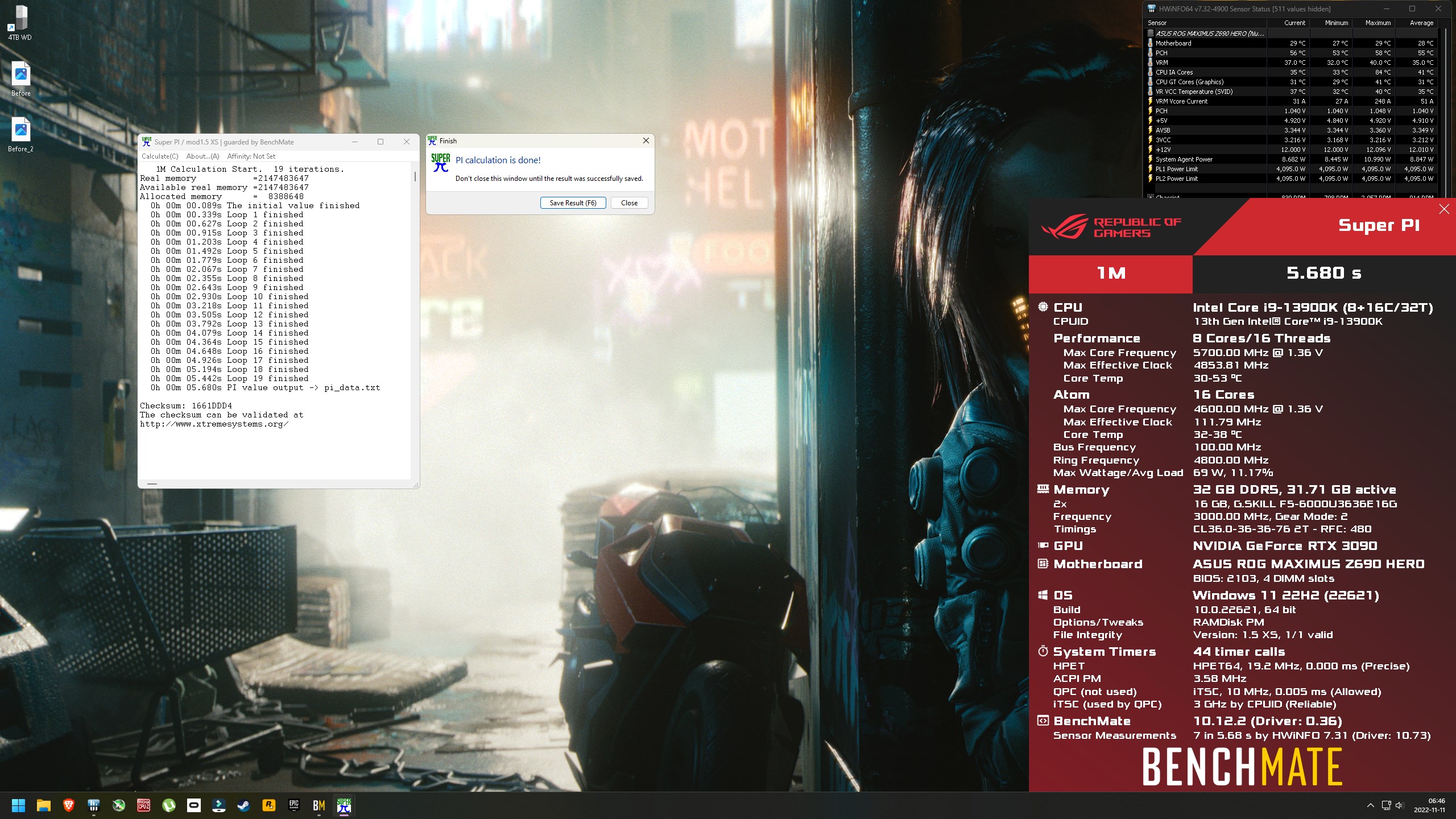Viewport: 1456px width, 819px height.
Task: Open the Windows Start menu
Action: click(x=18, y=805)
